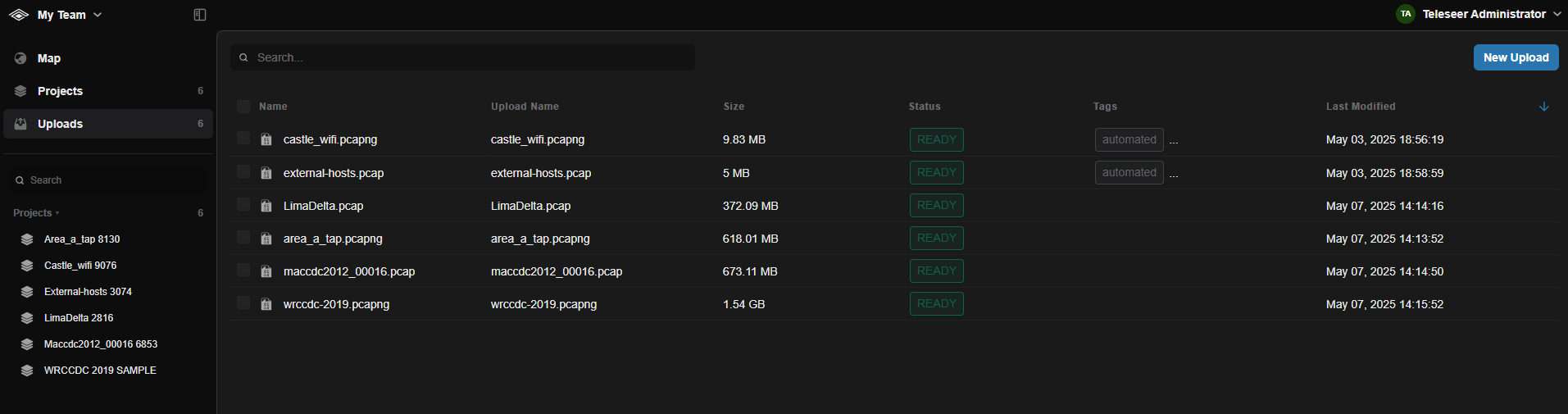Check the maccdc2012_00016.pcap row checkbox
Viewport: 1568px width, 414px height.
click(243, 270)
